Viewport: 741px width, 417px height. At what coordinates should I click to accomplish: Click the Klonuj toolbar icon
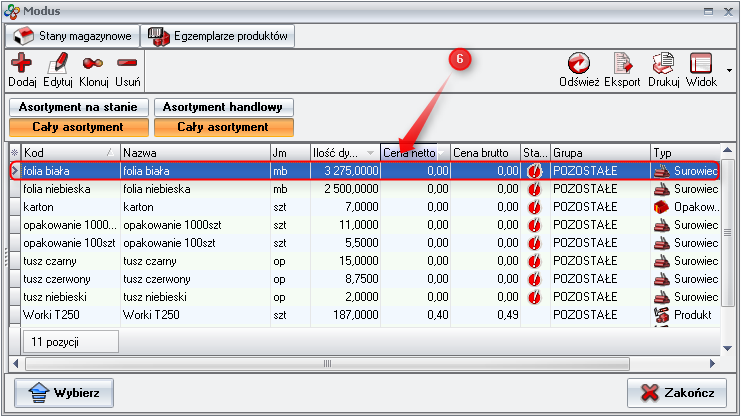coord(93,64)
